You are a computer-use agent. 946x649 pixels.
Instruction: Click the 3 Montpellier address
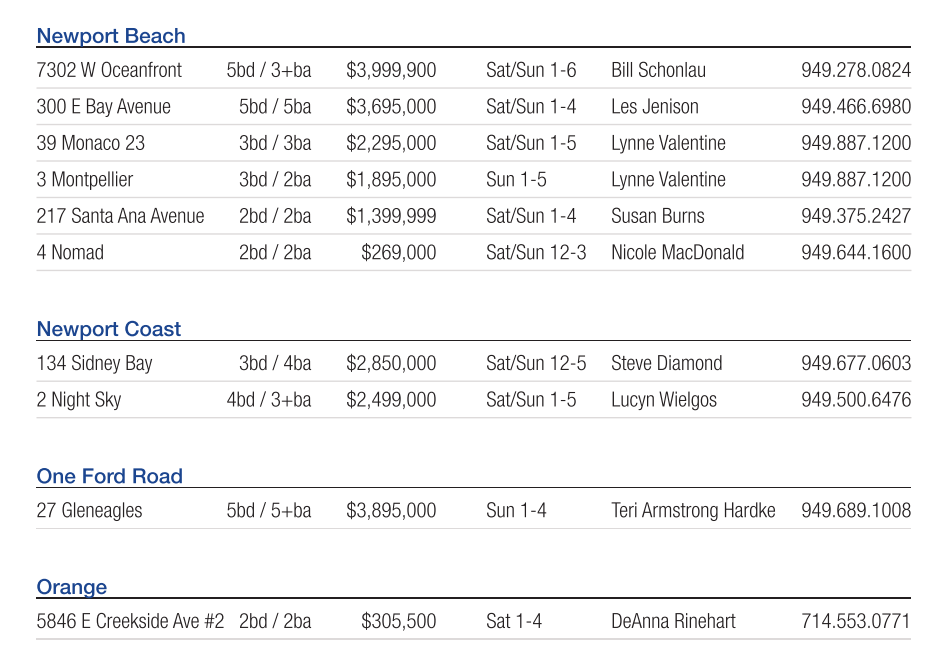click(85, 180)
